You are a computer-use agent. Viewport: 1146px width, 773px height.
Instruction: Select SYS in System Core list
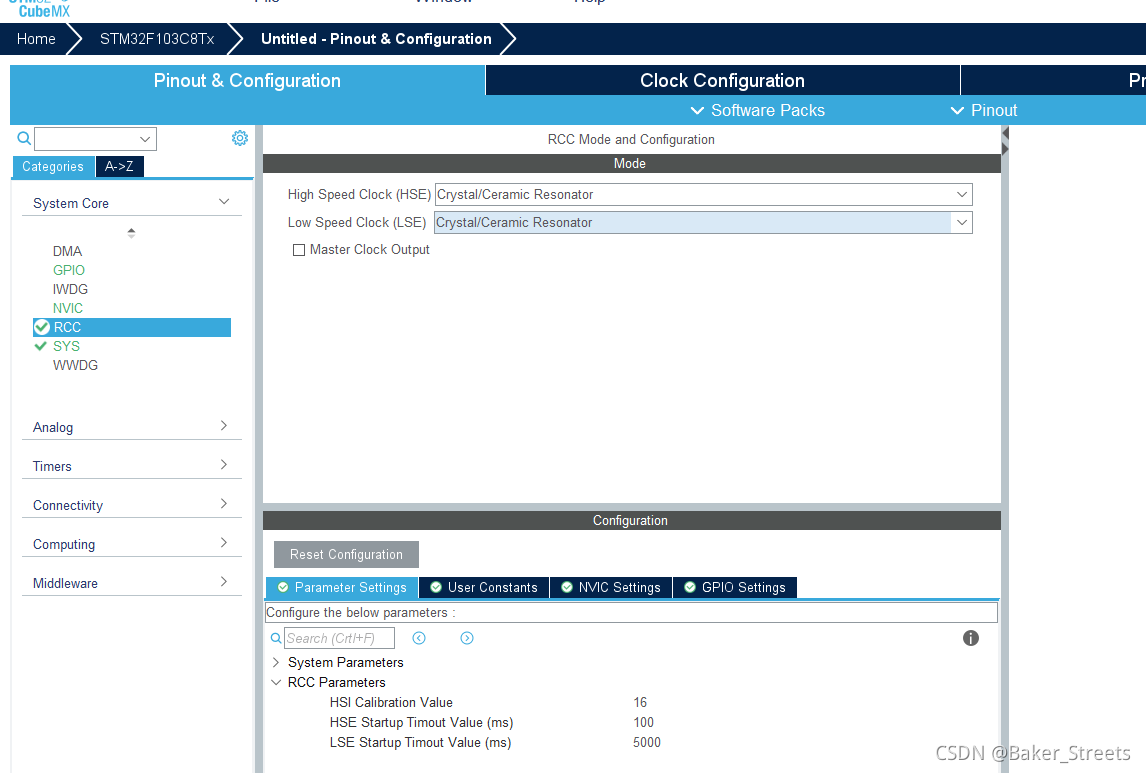coord(67,346)
